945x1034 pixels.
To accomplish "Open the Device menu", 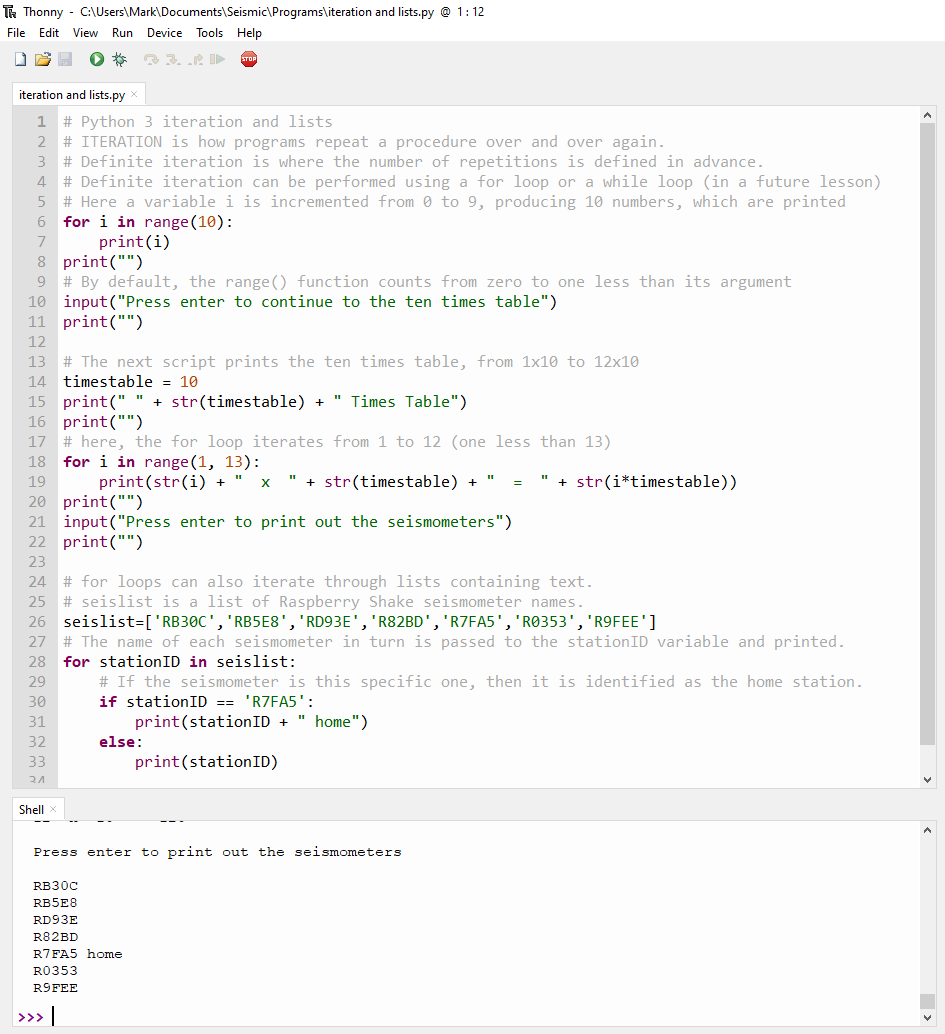I will coord(164,33).
